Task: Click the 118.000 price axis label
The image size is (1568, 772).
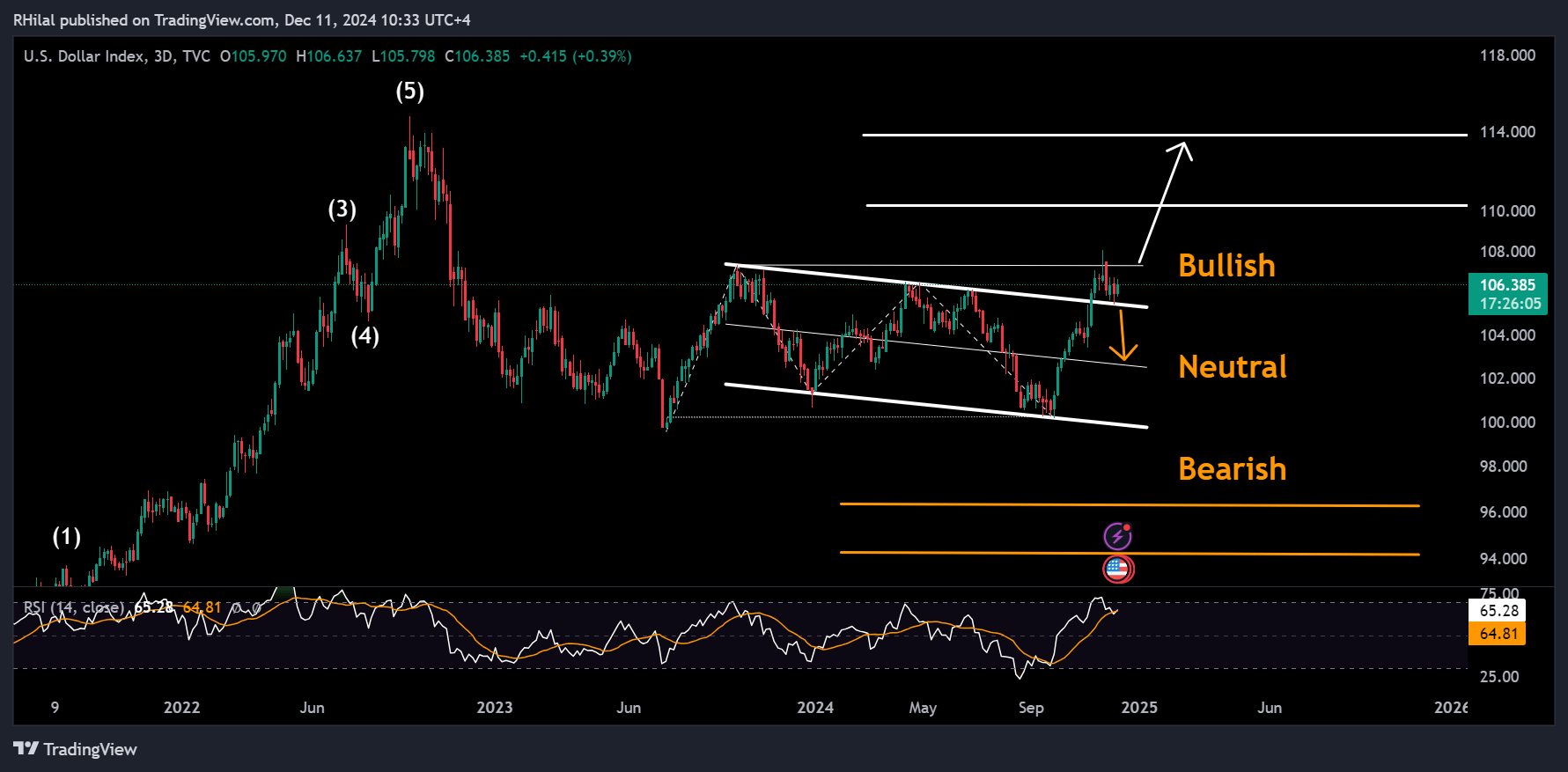Action: tap(1507, 55)
